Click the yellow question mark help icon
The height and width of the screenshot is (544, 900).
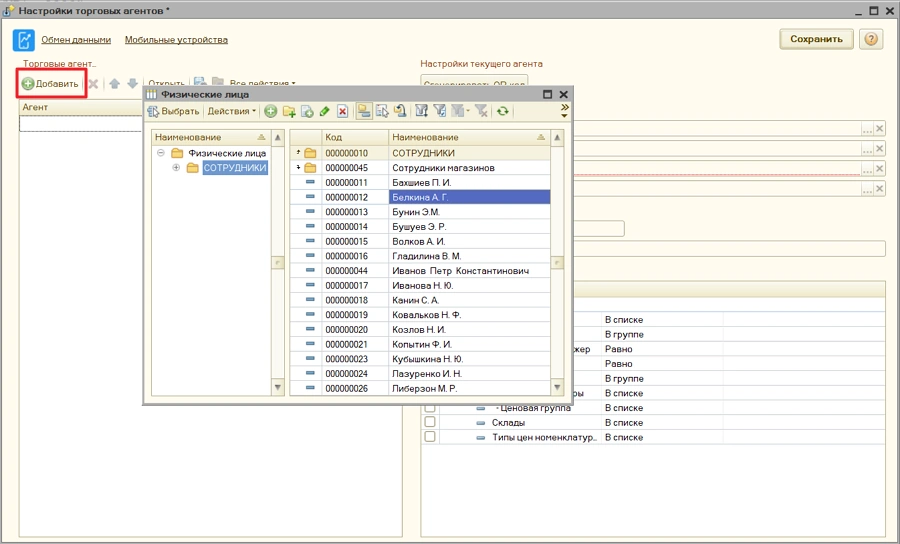[871, 39]
